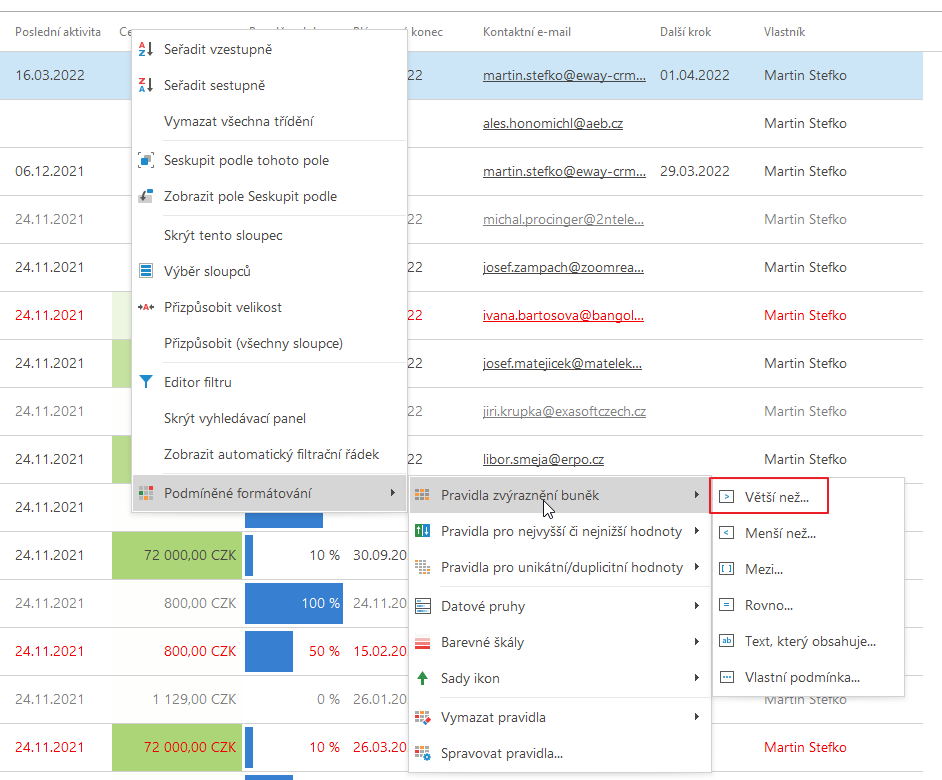
Task: Click the 01.04.2022 next step date
Action: [x=694, y=75]
